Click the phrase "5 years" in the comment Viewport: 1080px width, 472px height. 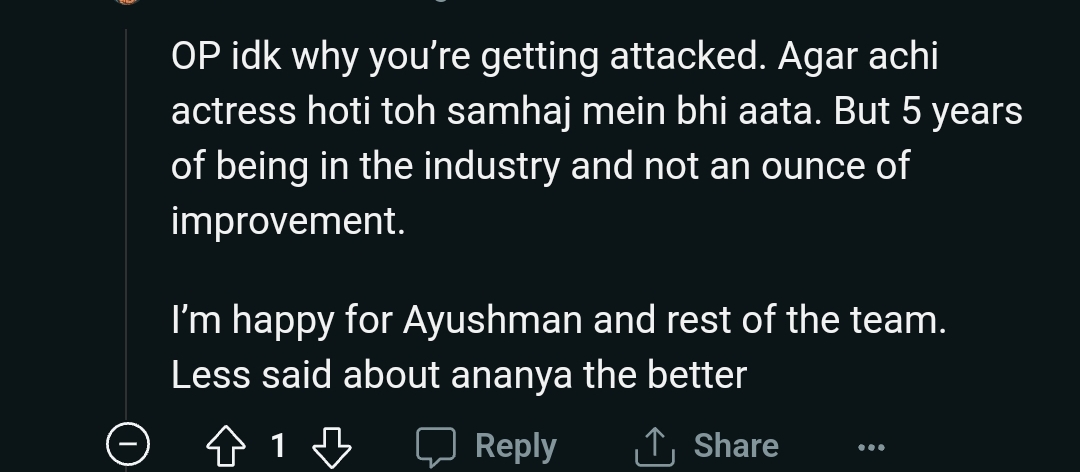coord(961,112)
